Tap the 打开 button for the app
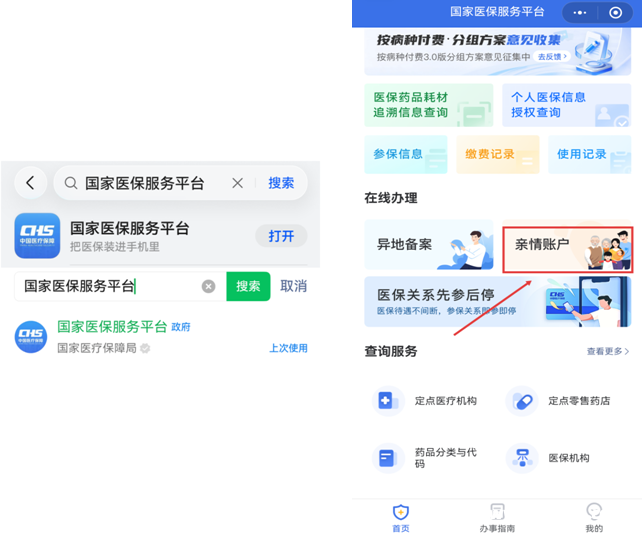 [x=281, y=236]
